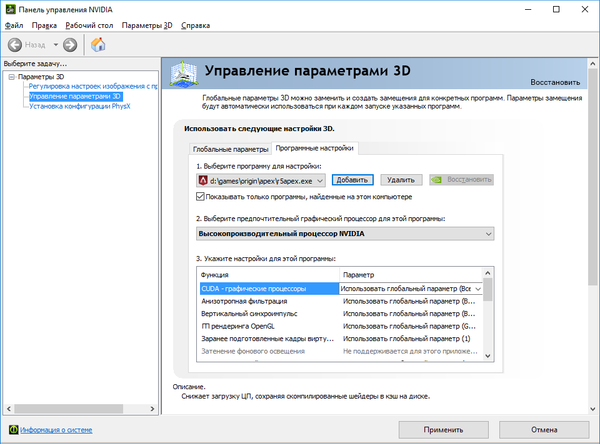Open the Справка menu

(196, 25)
